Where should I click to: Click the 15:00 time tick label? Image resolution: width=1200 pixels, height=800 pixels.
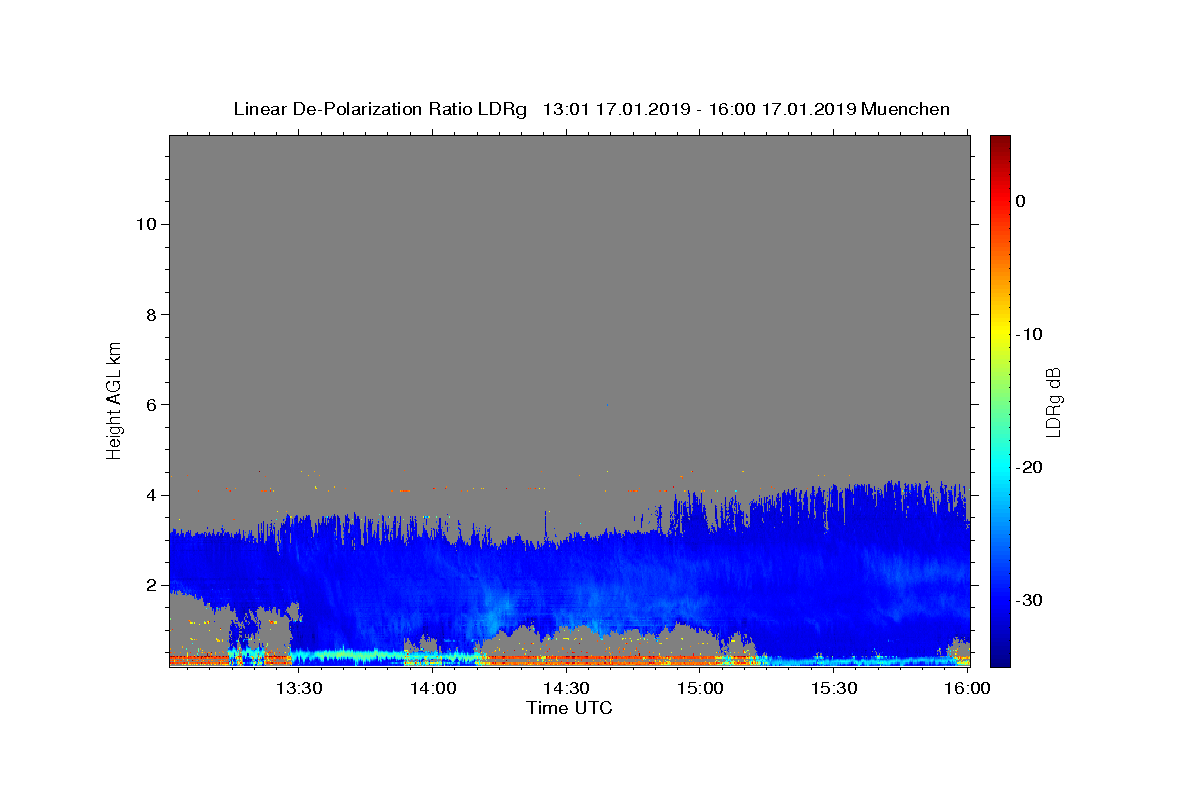(x=700, y=688)
